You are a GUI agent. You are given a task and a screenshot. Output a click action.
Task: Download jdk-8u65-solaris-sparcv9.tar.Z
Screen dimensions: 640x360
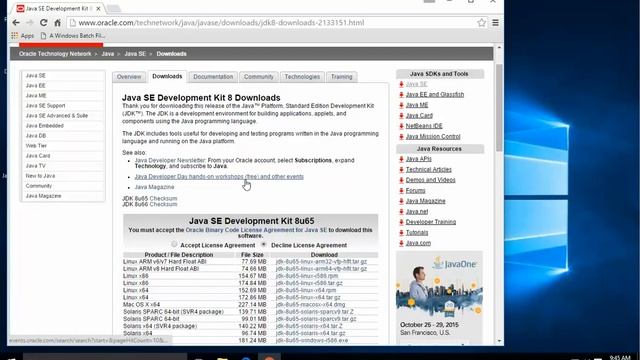click(315, 312)
